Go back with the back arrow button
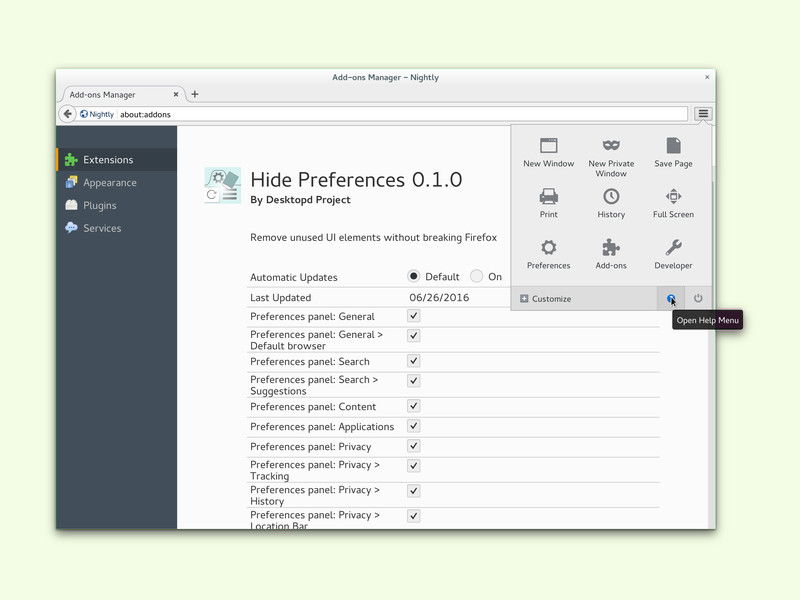Screen dimensions: 800x600 (67, 114)
